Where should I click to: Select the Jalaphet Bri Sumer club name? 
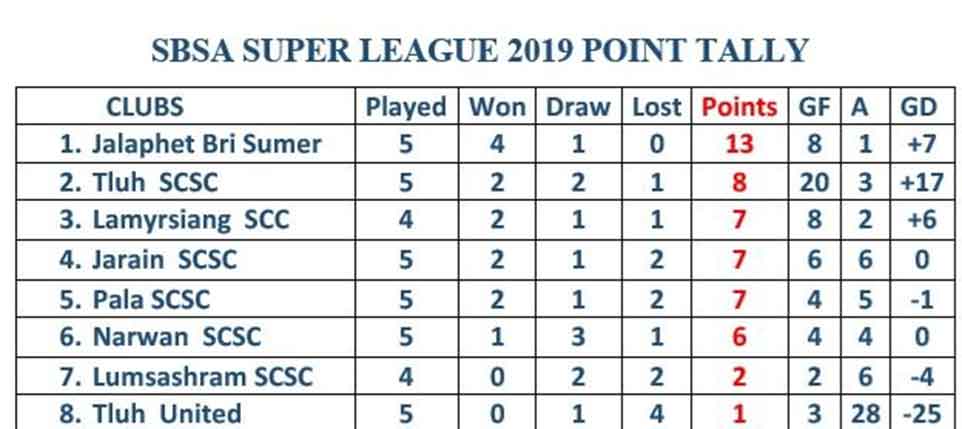click(191, 144)
